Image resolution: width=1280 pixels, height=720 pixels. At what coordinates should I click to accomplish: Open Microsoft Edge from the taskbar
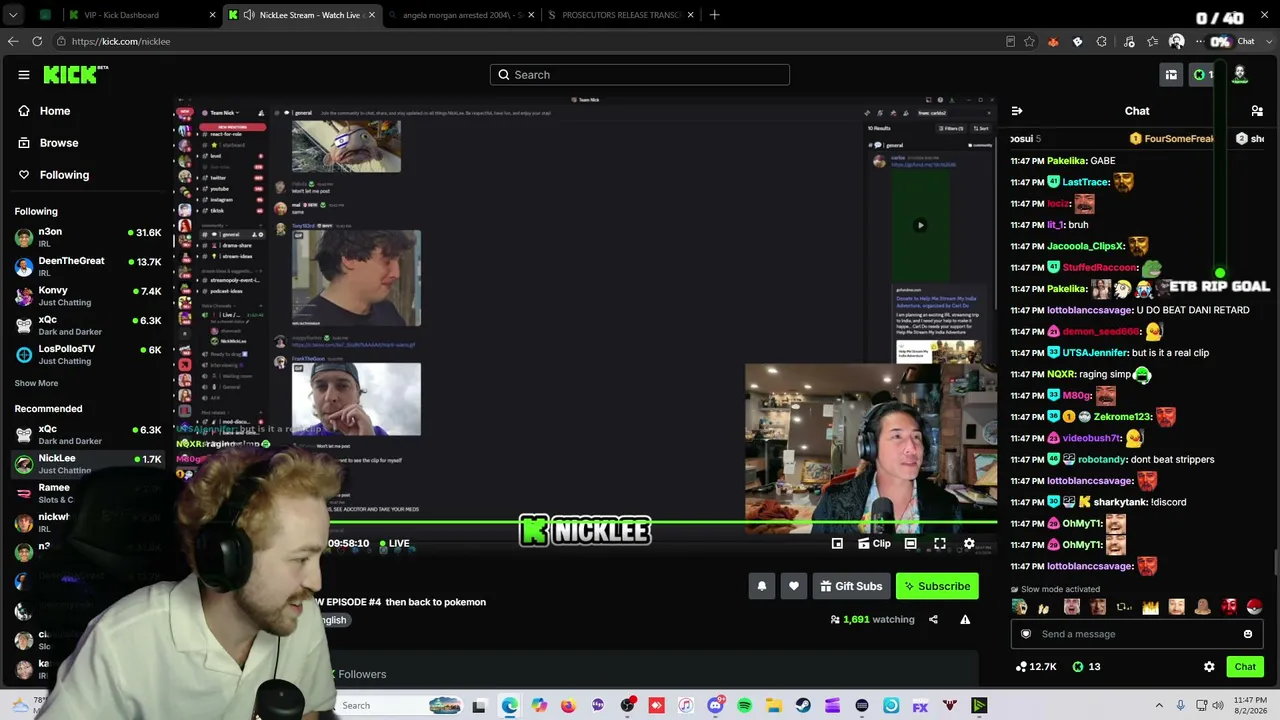(509, 706)
